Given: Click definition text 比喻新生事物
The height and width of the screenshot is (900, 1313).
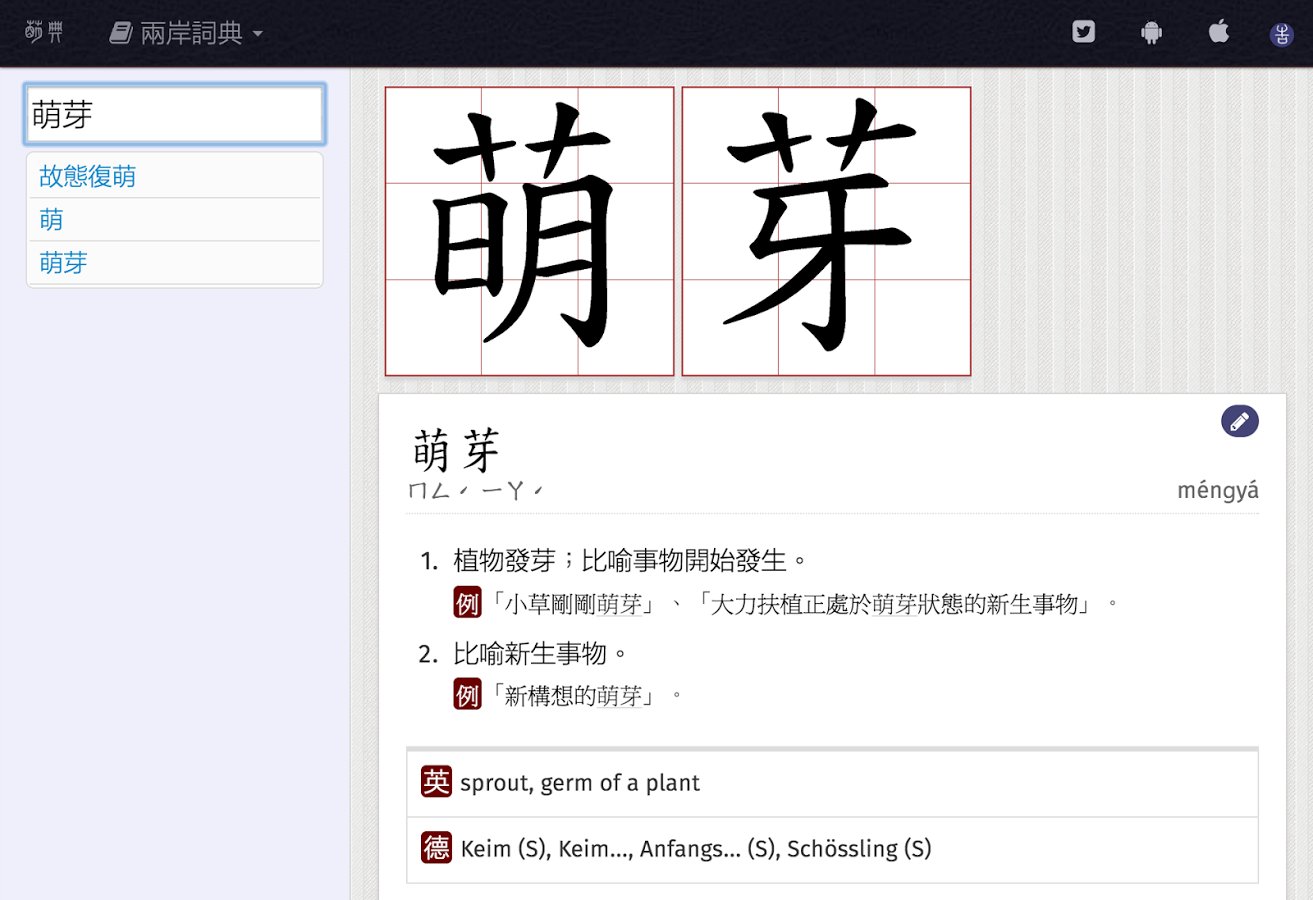Looking at the screenshot, I should tap(541, 654).
